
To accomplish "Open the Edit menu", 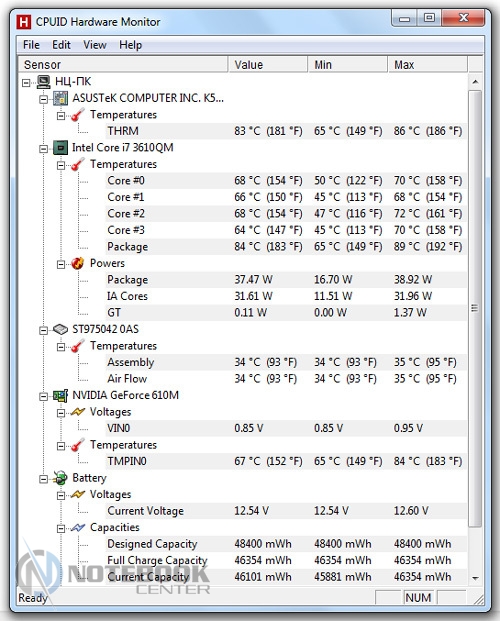I will point(61,45).
